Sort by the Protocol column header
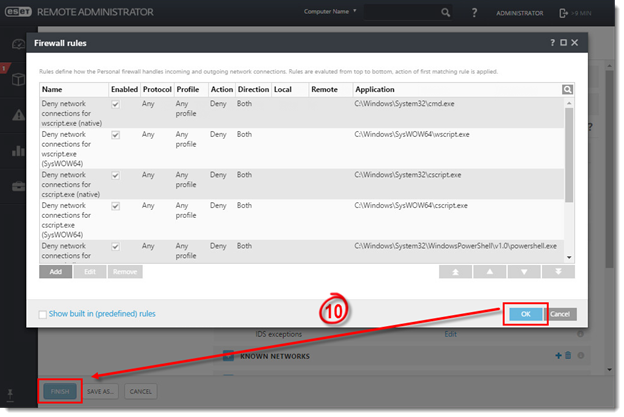The width and height of the screenshot is (624, 417). 157,90
